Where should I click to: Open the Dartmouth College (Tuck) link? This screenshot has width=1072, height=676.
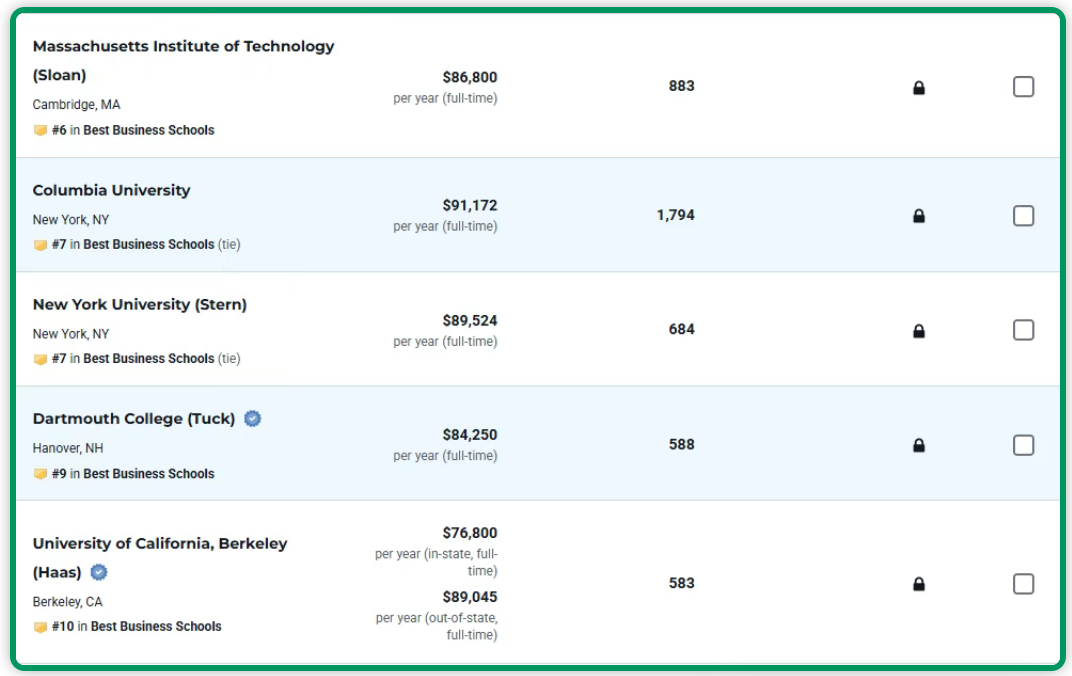coord(133,419)
